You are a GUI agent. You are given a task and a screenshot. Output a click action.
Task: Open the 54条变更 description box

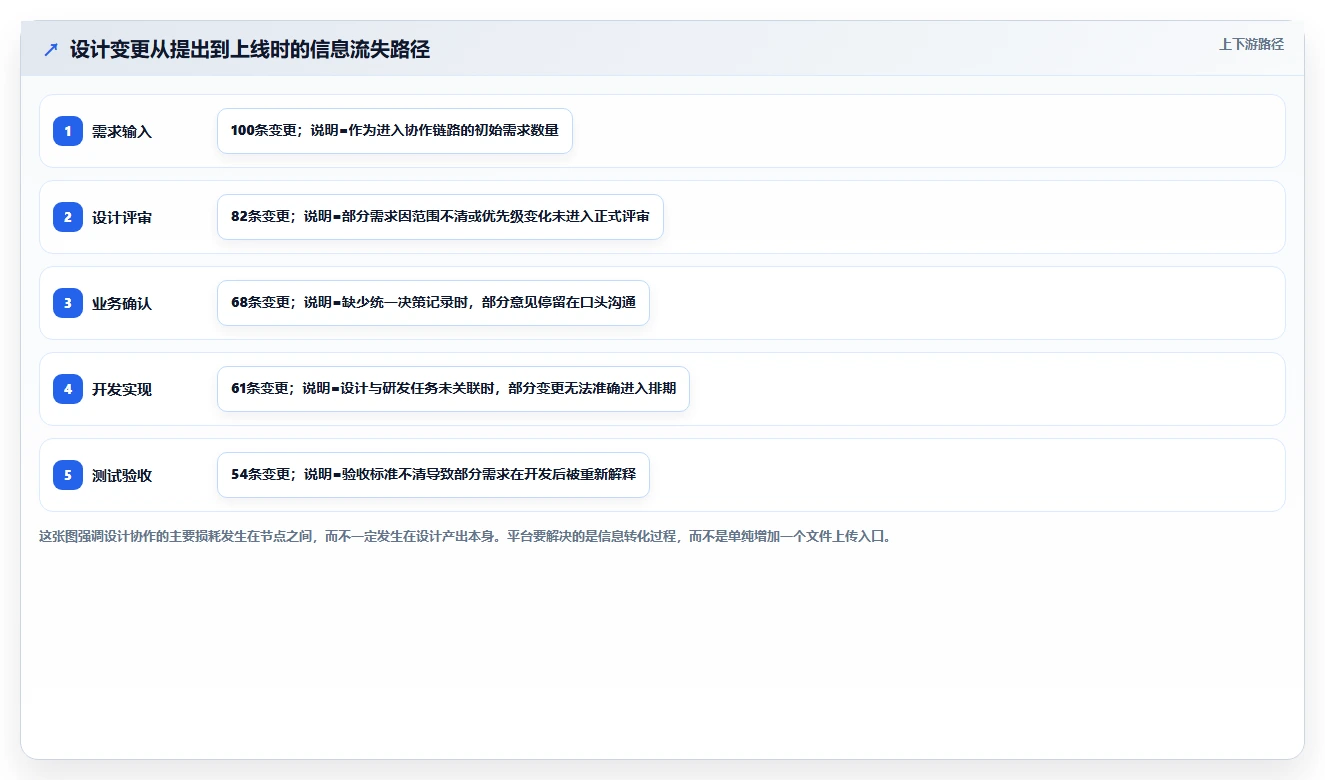point(433,475)
